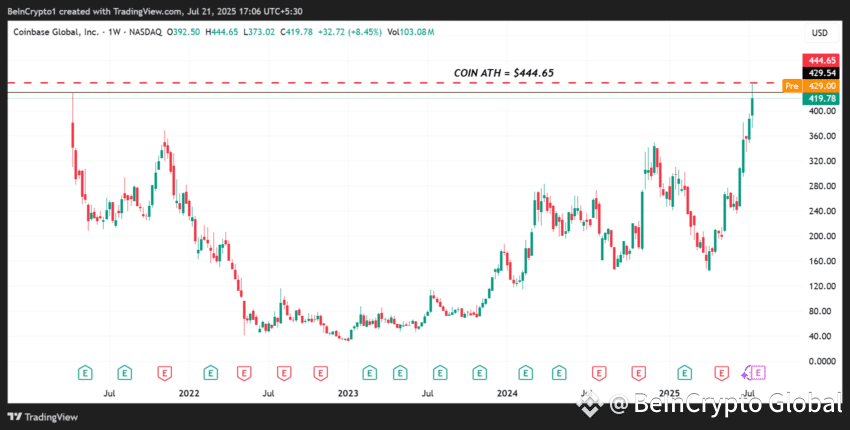Click the 80.00 price axis label

click(x=822, y=311)
